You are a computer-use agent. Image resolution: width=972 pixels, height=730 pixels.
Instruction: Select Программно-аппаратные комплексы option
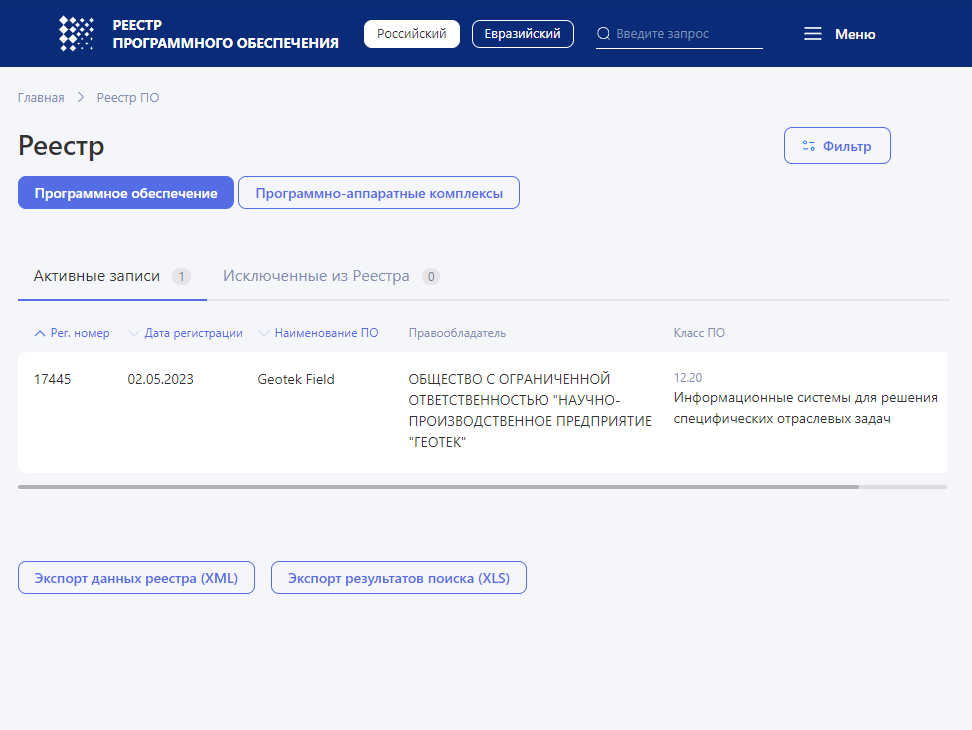pyautogui.click(x=379, y=193)
